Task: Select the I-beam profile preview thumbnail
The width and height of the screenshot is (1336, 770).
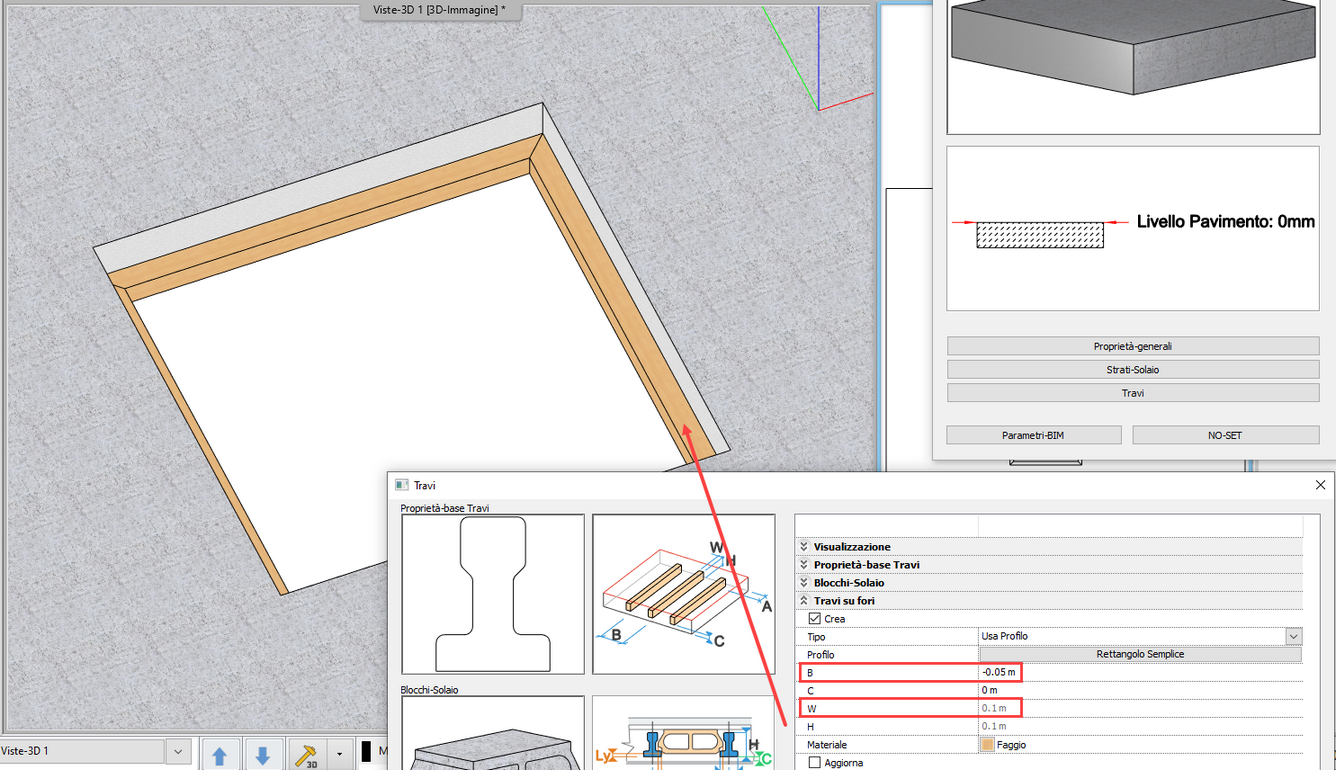Action: tap(493, 594)
